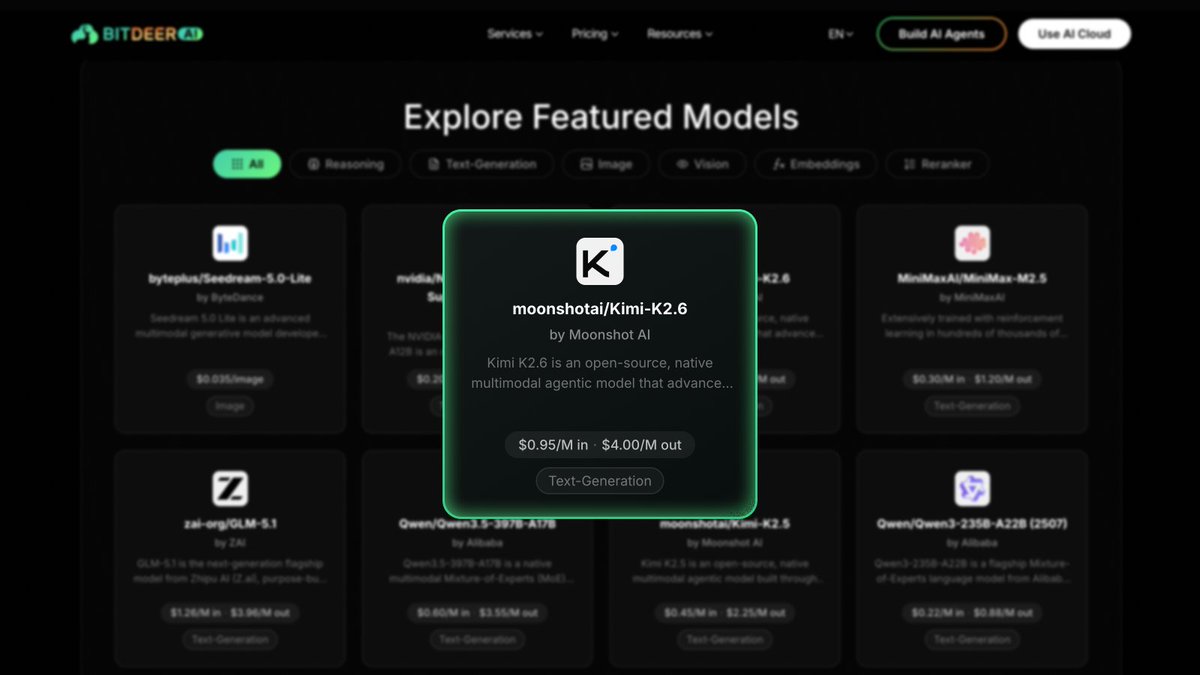Click the Build AI Agents button
This screenshot has height=675, width=1200.
click(941, 34)
